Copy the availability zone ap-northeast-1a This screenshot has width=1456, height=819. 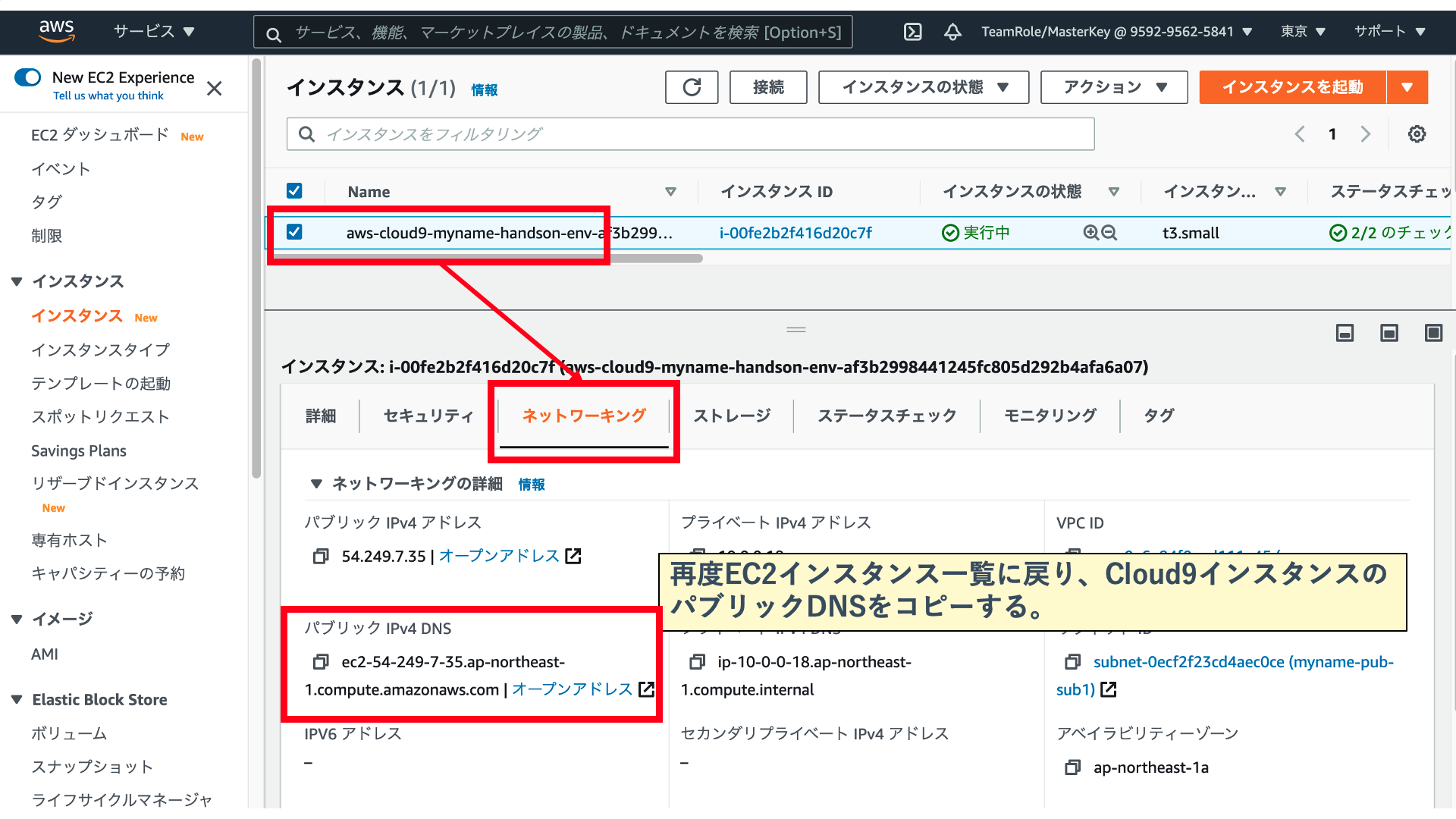(1072, 767)
